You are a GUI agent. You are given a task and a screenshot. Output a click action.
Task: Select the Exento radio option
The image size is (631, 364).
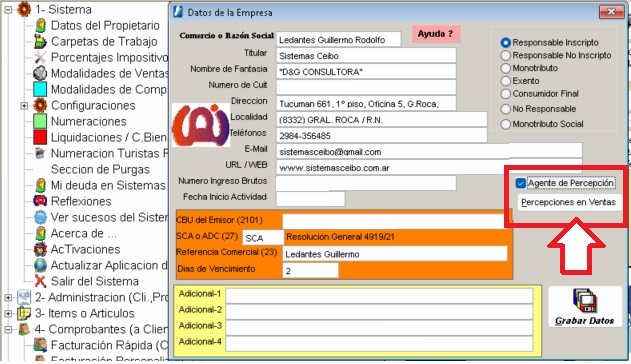coord(505,81)
